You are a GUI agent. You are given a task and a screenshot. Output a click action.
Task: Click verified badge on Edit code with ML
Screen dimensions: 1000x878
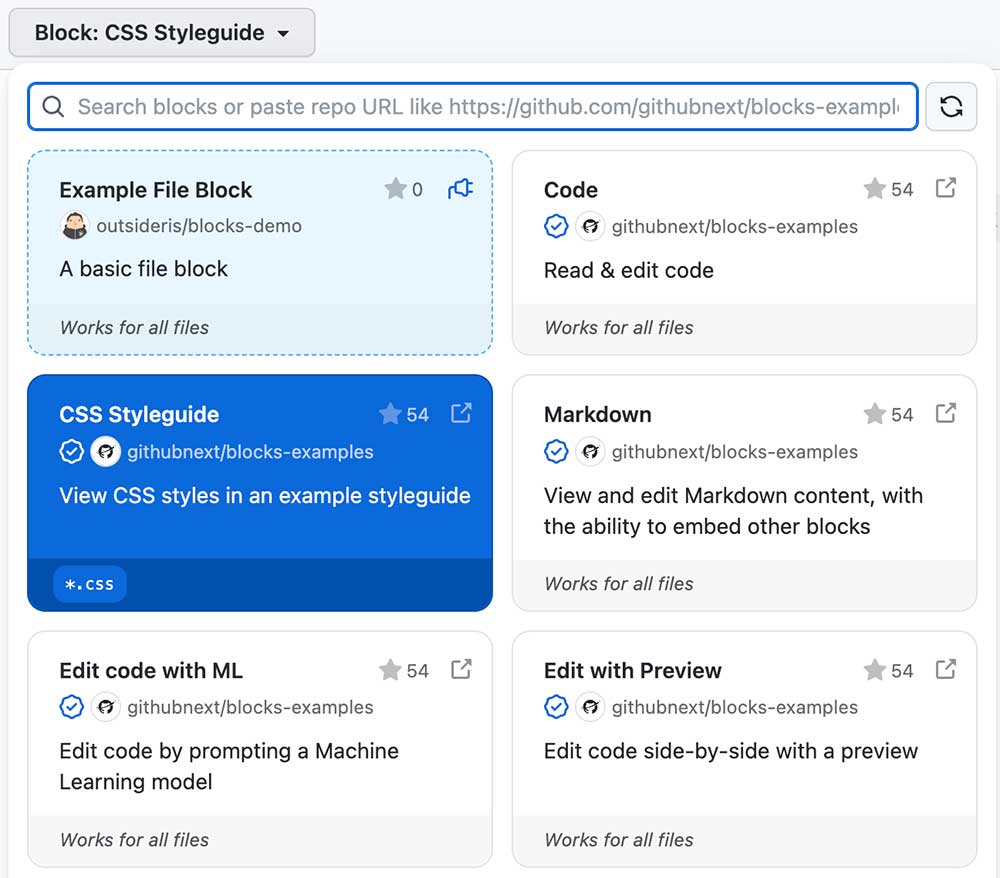coord(71,707)
